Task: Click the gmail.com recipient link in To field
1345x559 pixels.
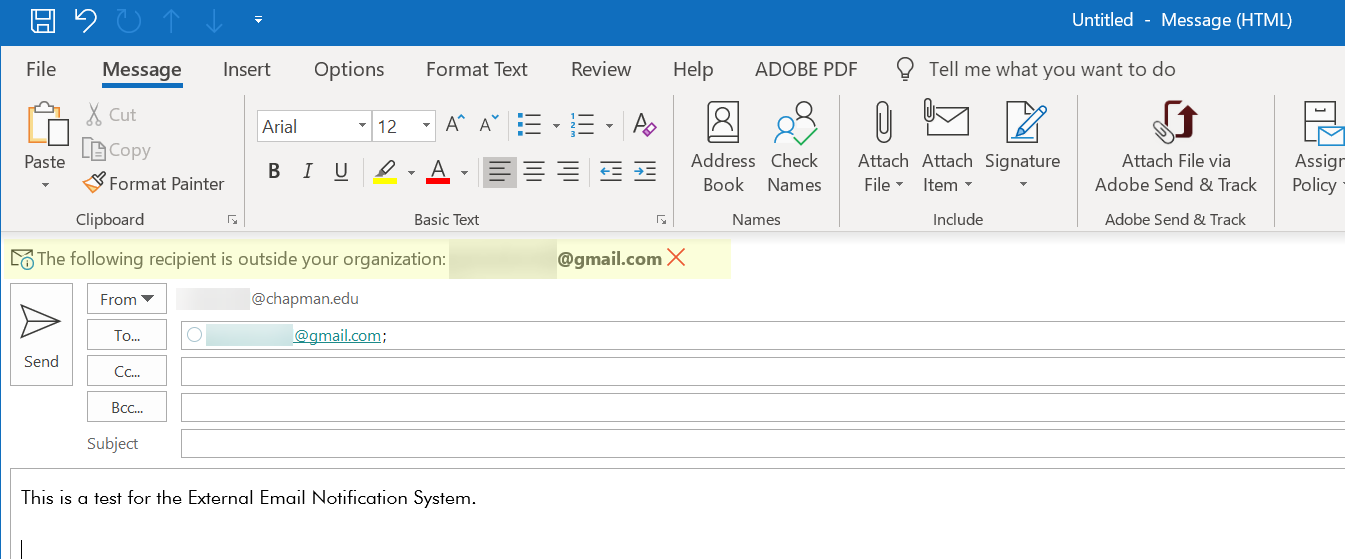Action: [337, 336]
